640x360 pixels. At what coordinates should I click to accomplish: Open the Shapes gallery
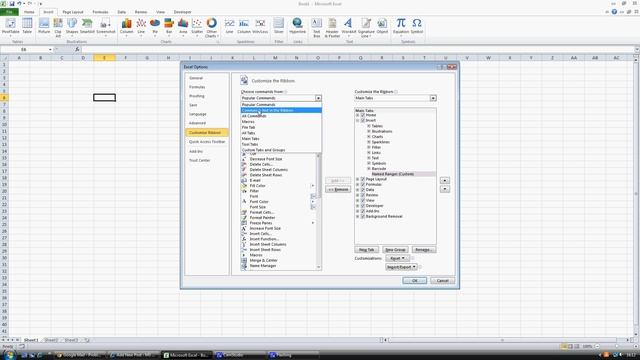click(x=72, y=27)
